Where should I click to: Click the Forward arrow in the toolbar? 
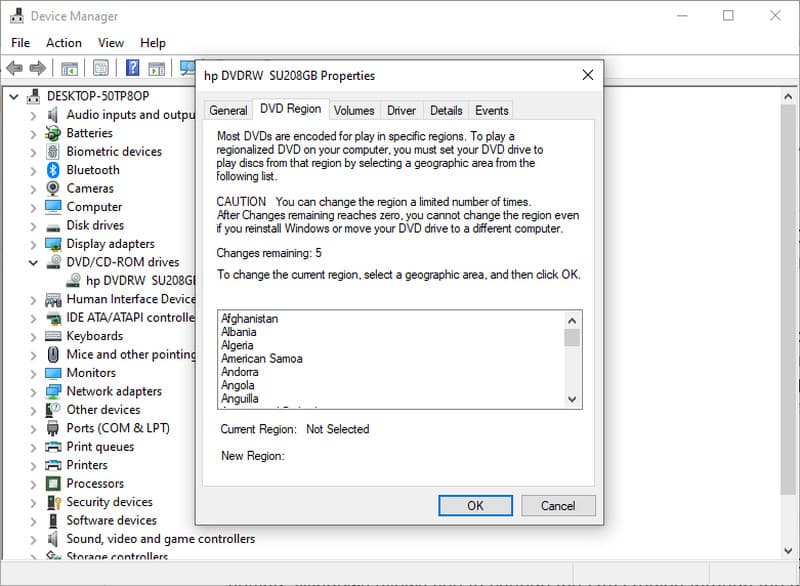(38, 68)
